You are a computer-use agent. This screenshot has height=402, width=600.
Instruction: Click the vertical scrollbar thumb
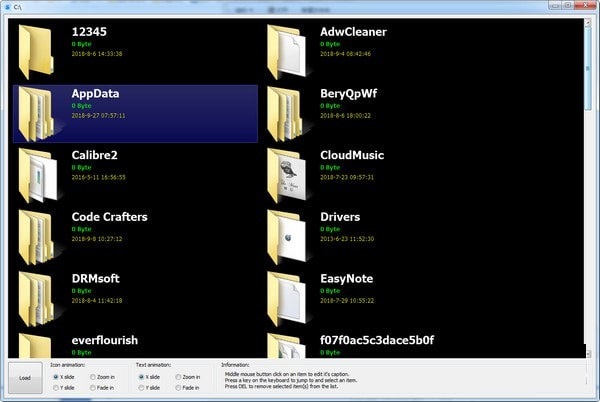click(x=588, y=69)
